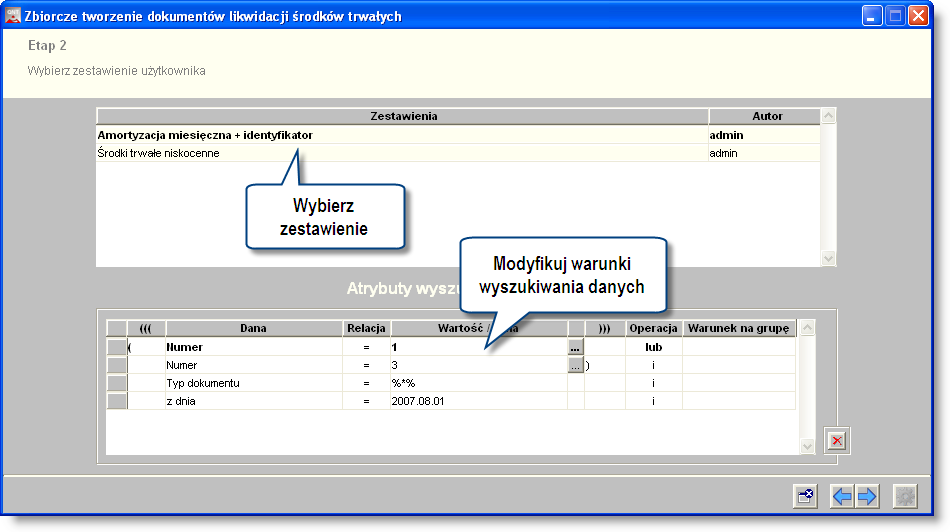Click the value field containing 1
The image size is (950, 532).
pyautogui.click(x=479, y=347)
